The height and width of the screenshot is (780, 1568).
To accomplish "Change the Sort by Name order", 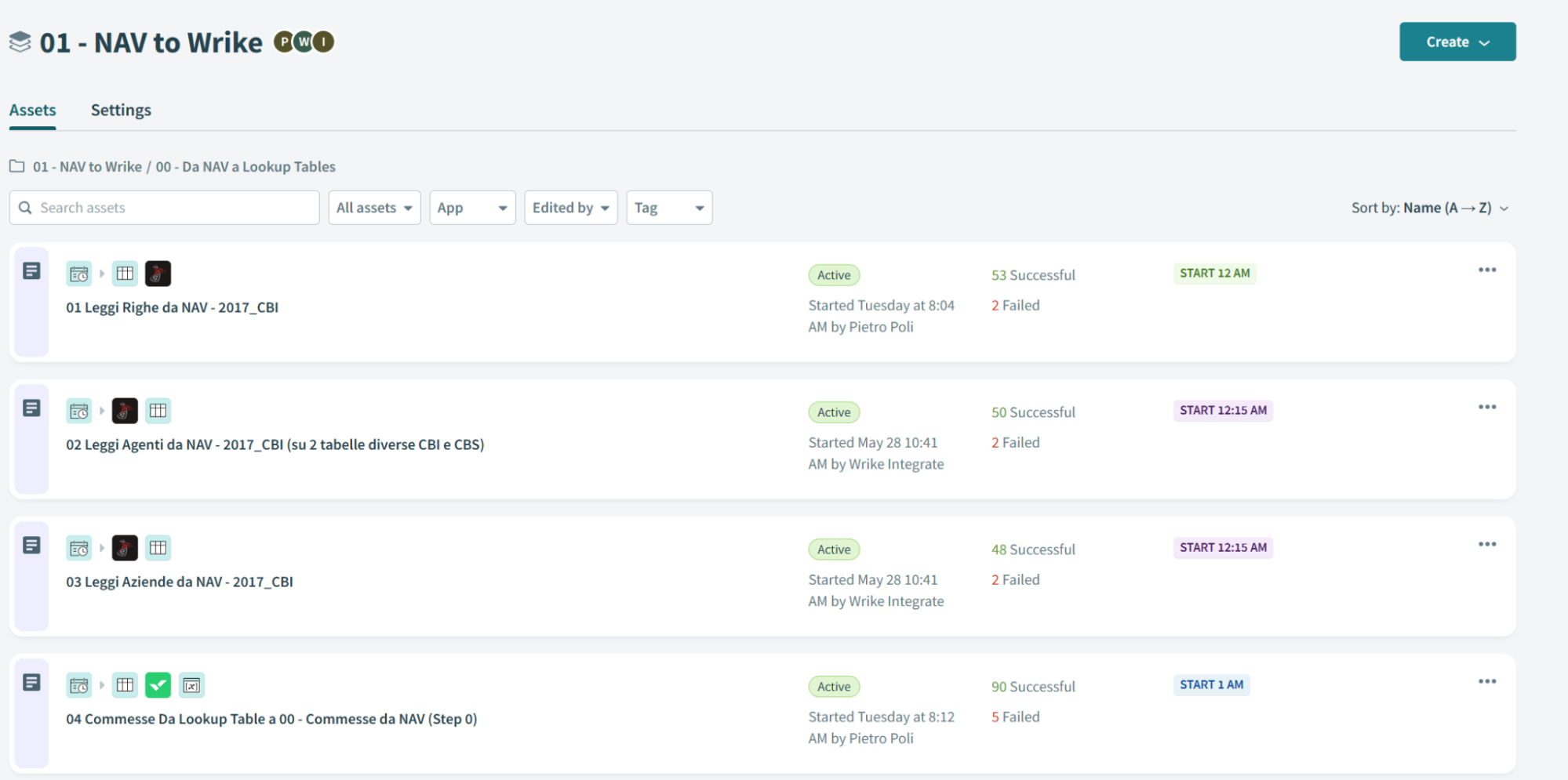I will click(1429, 208).
